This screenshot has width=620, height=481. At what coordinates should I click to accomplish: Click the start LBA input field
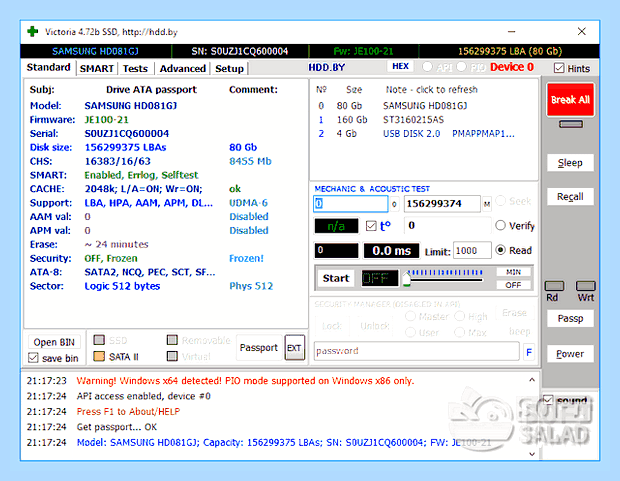pyautogui.click(x=351, y=204)
